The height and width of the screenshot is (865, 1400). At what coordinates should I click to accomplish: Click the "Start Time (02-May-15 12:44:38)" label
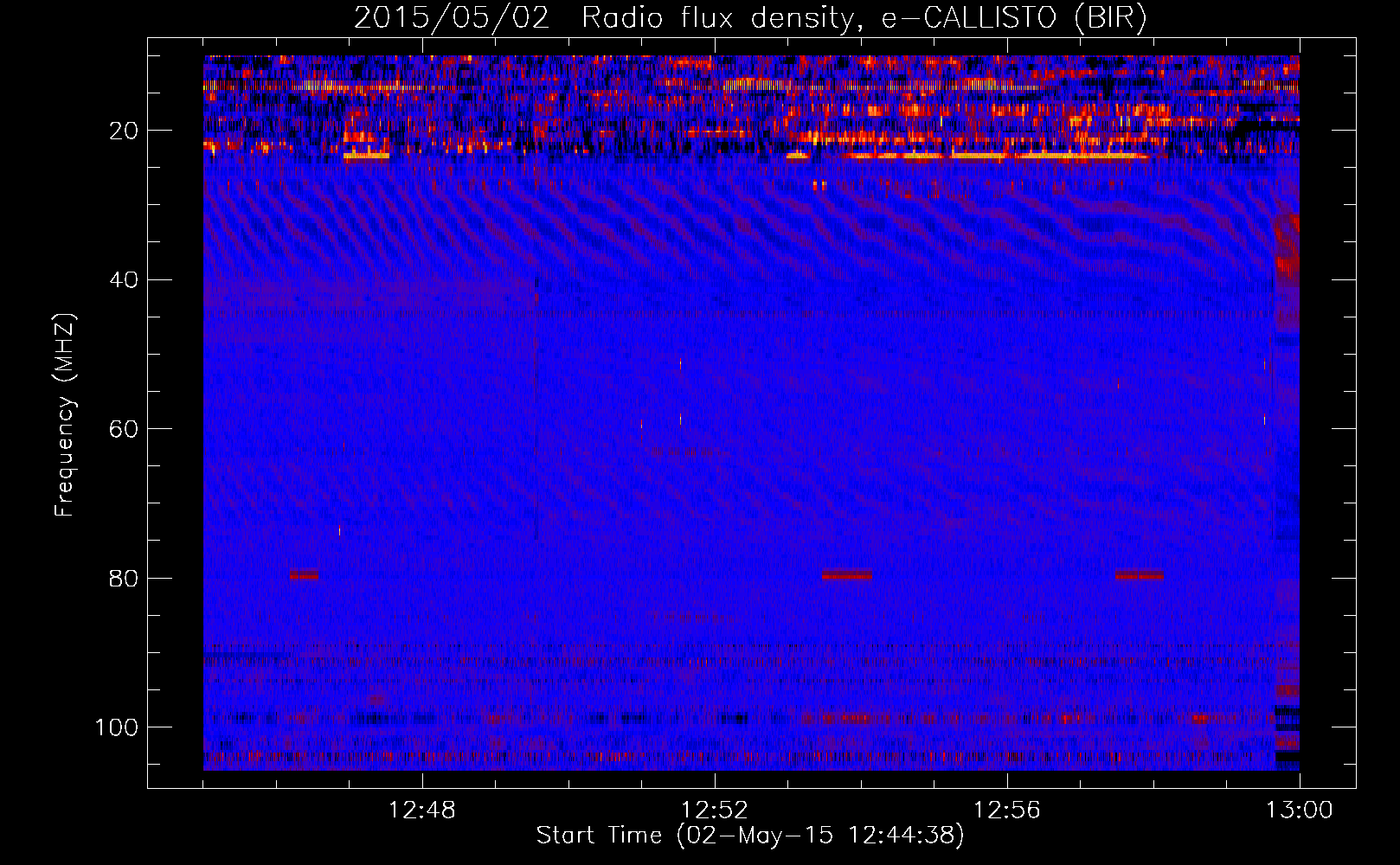click(749, 836)
